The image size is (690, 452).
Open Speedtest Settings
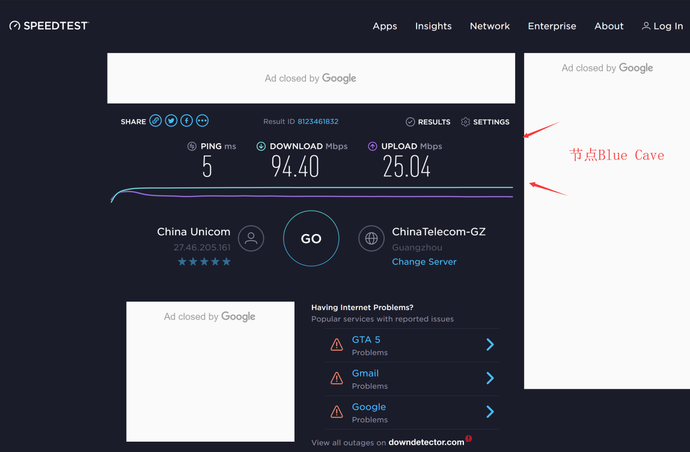(485, 122)
